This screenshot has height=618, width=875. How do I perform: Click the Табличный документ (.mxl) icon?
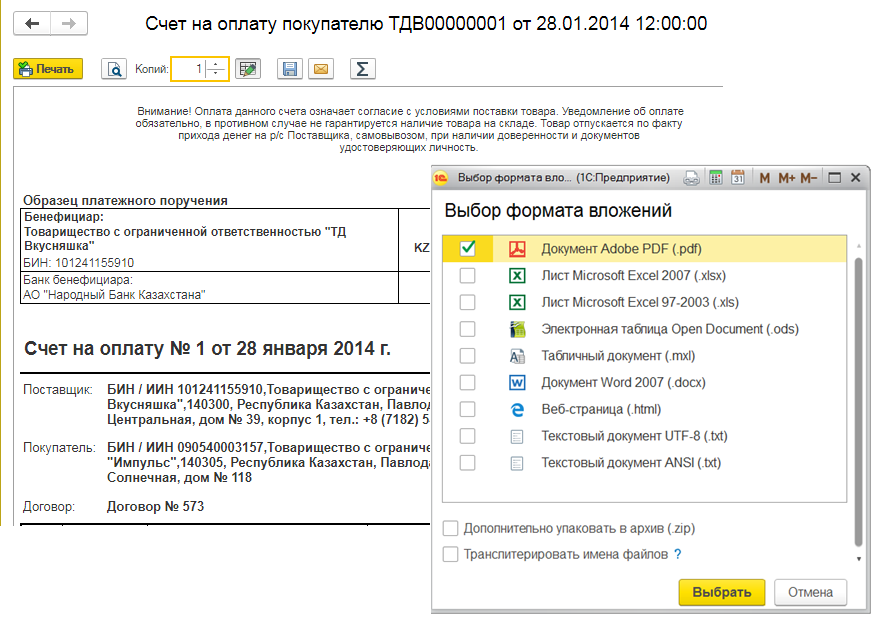517,356
